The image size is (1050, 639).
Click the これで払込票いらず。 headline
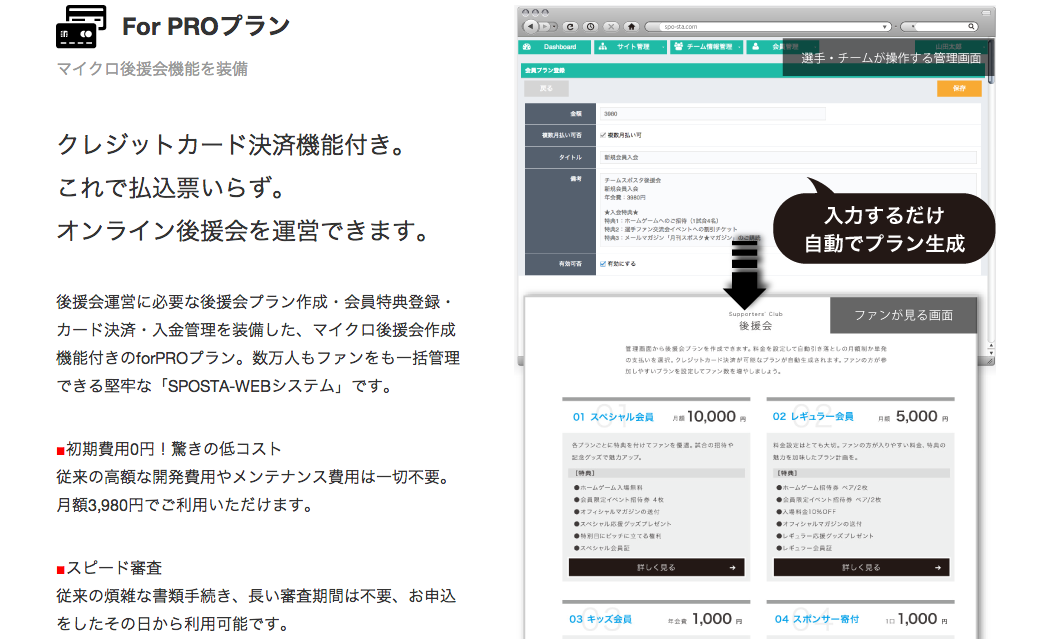point(171,188)
